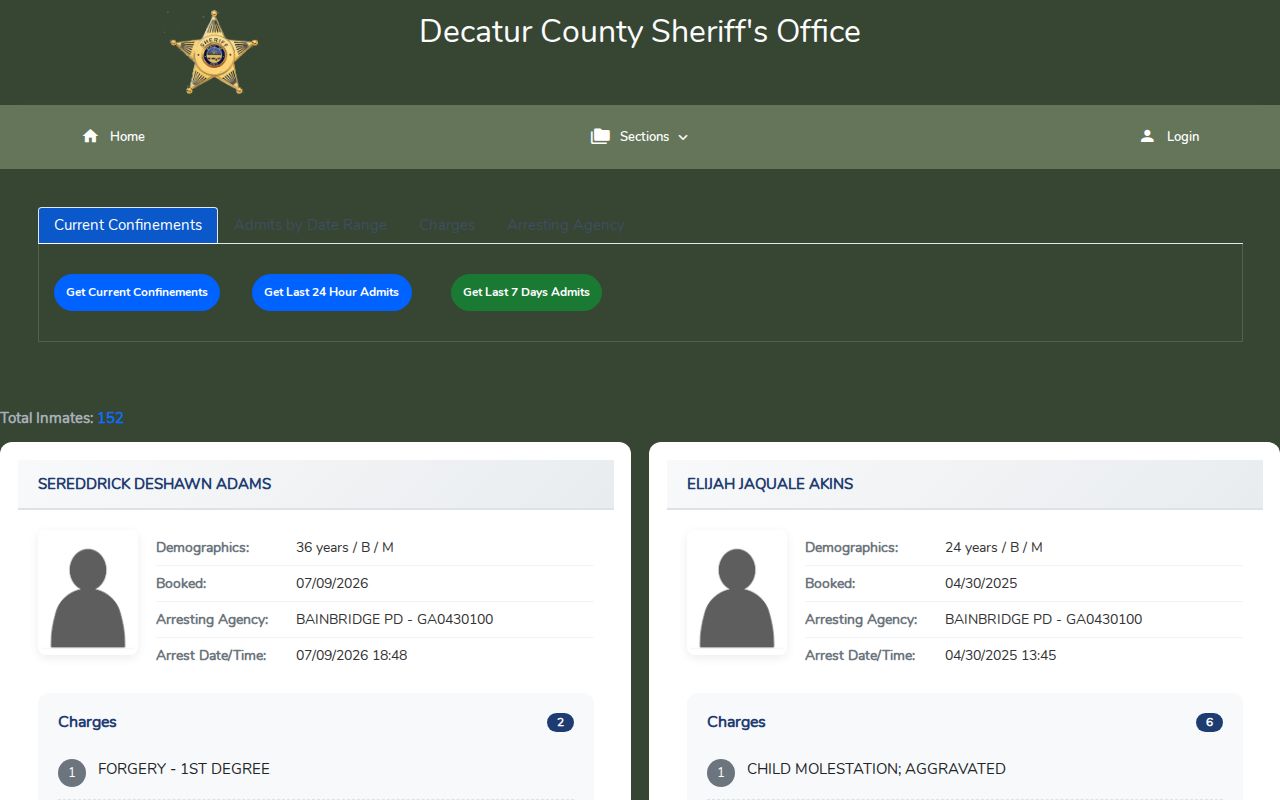Click Get Last 7 Days Admits button
Screen dimensions: 1280x800
526,292
